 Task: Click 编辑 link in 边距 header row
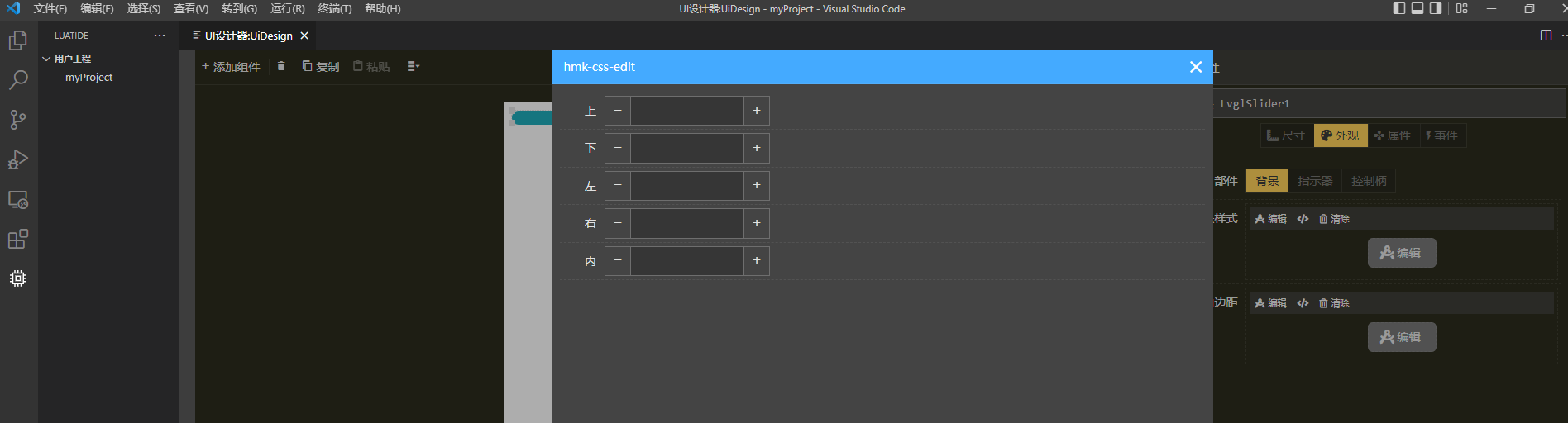(1271, 303)
